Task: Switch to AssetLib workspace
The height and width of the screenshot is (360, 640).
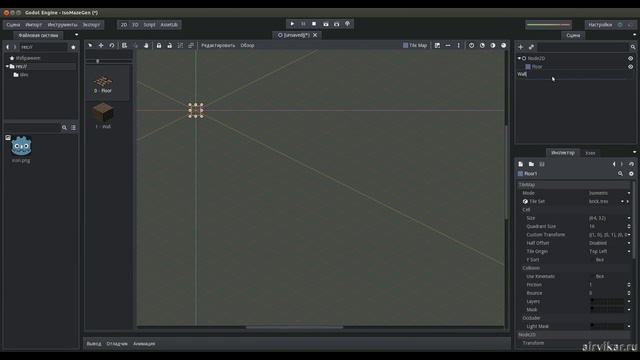Action: (x=169, y=25)
